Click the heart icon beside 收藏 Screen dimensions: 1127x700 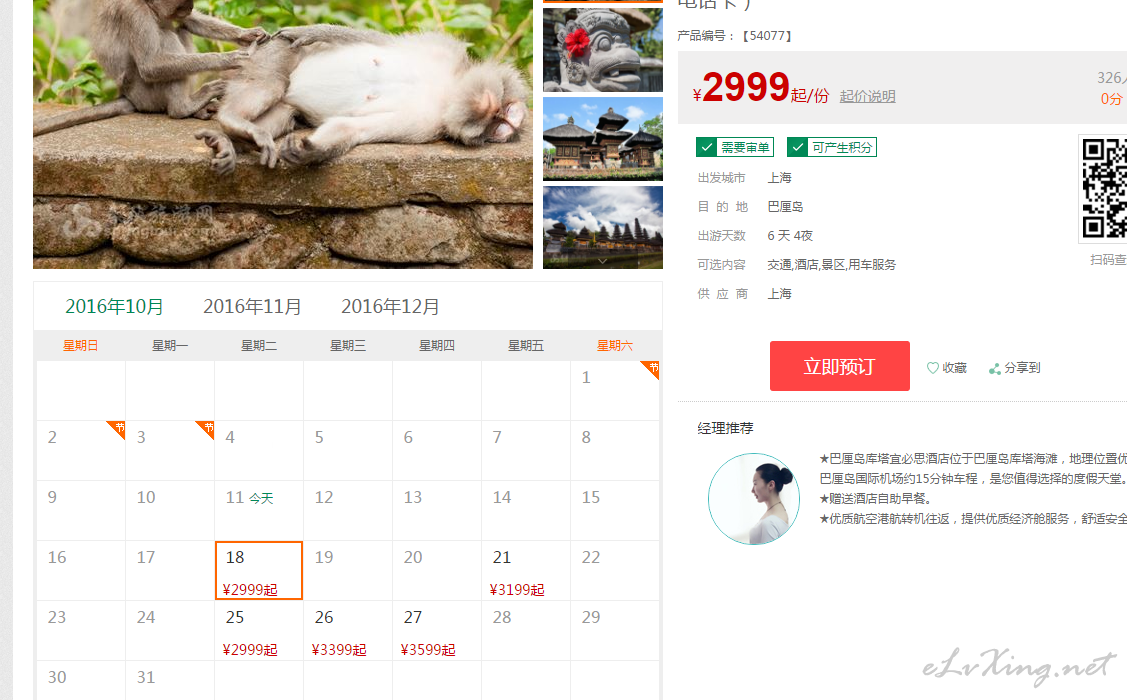pyautogui.click(x=932, y=368)
